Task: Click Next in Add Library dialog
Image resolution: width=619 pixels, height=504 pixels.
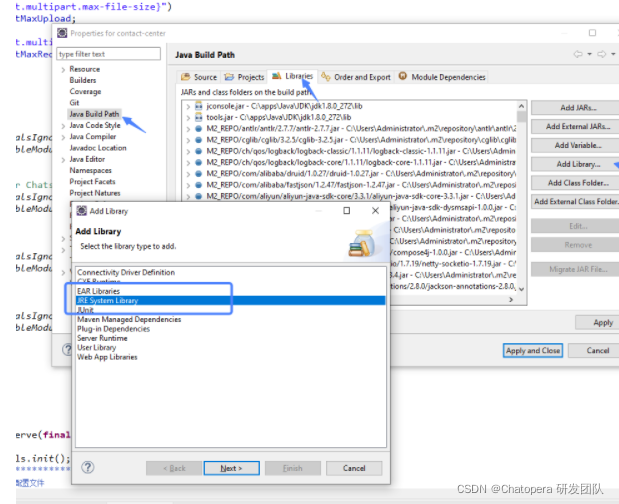Action: click(x=231, y=468)
